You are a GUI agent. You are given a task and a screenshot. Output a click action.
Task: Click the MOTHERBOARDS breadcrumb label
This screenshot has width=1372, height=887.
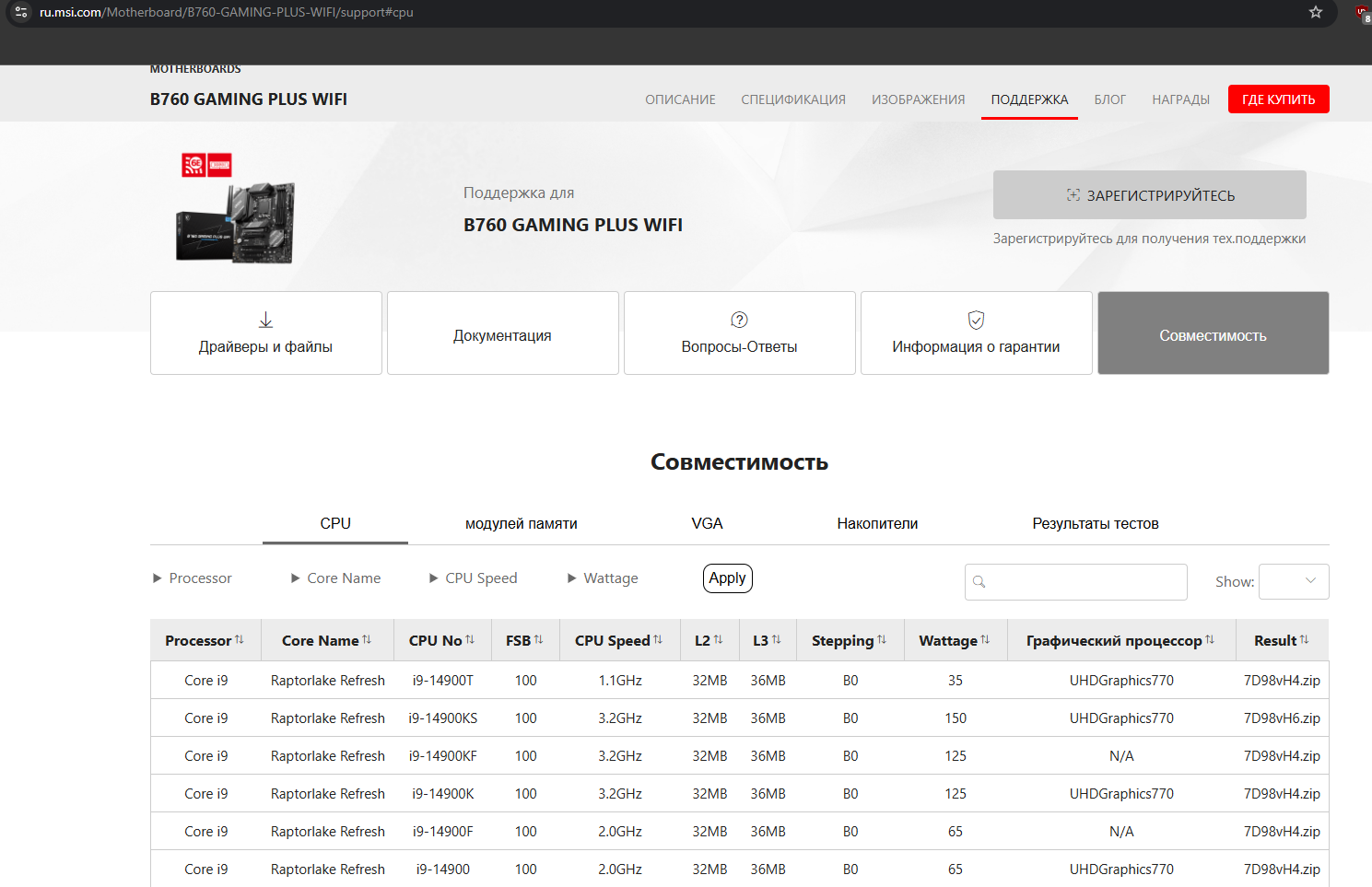195,69
